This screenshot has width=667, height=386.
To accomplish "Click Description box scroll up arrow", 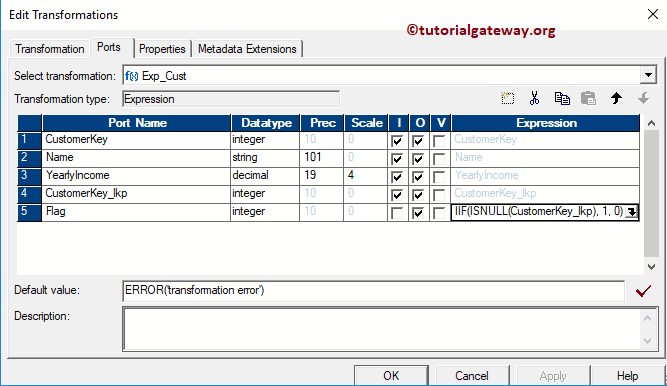I will (647, 318).
